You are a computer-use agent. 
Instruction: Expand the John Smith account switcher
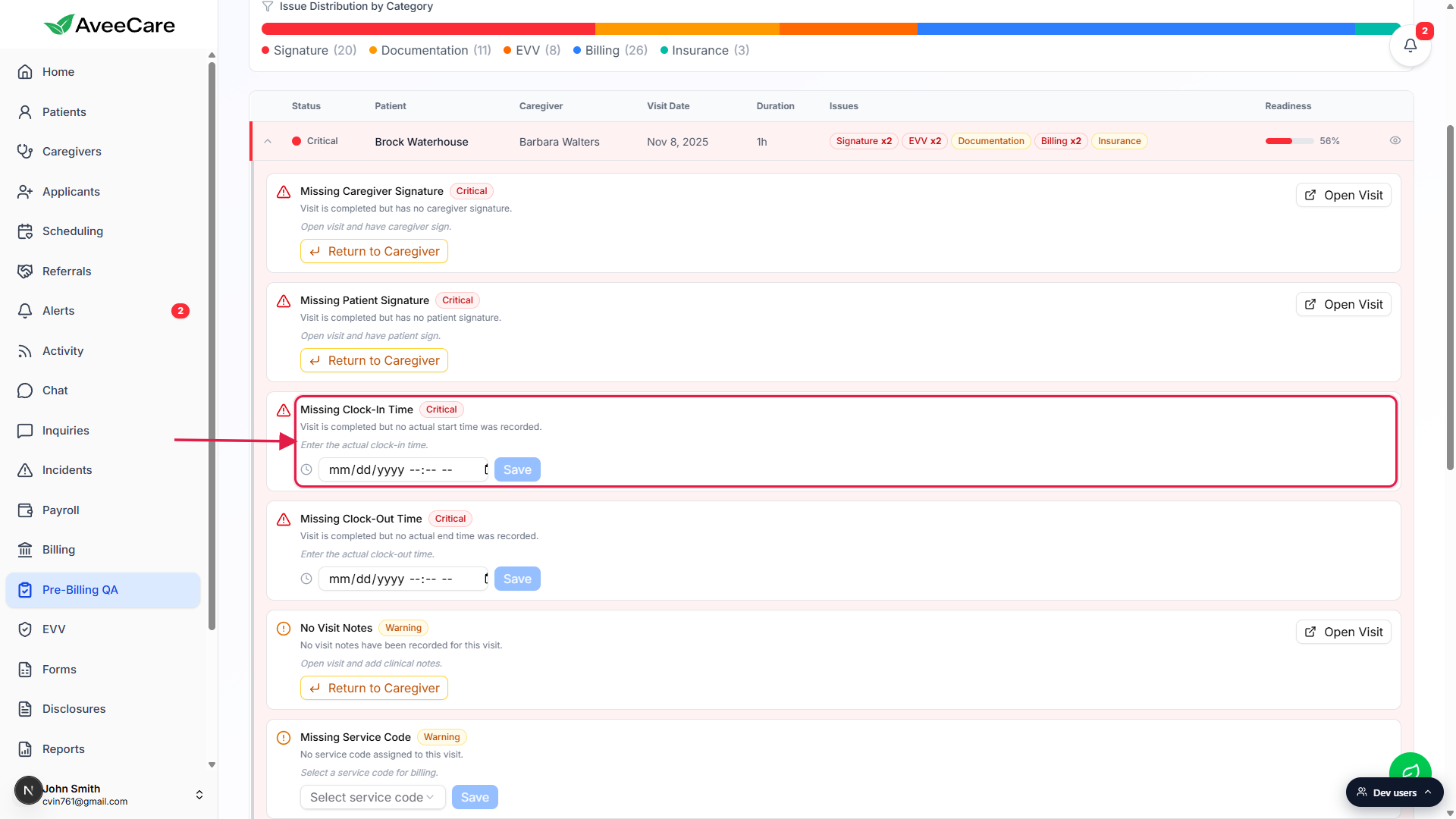[x=199, y=795]
